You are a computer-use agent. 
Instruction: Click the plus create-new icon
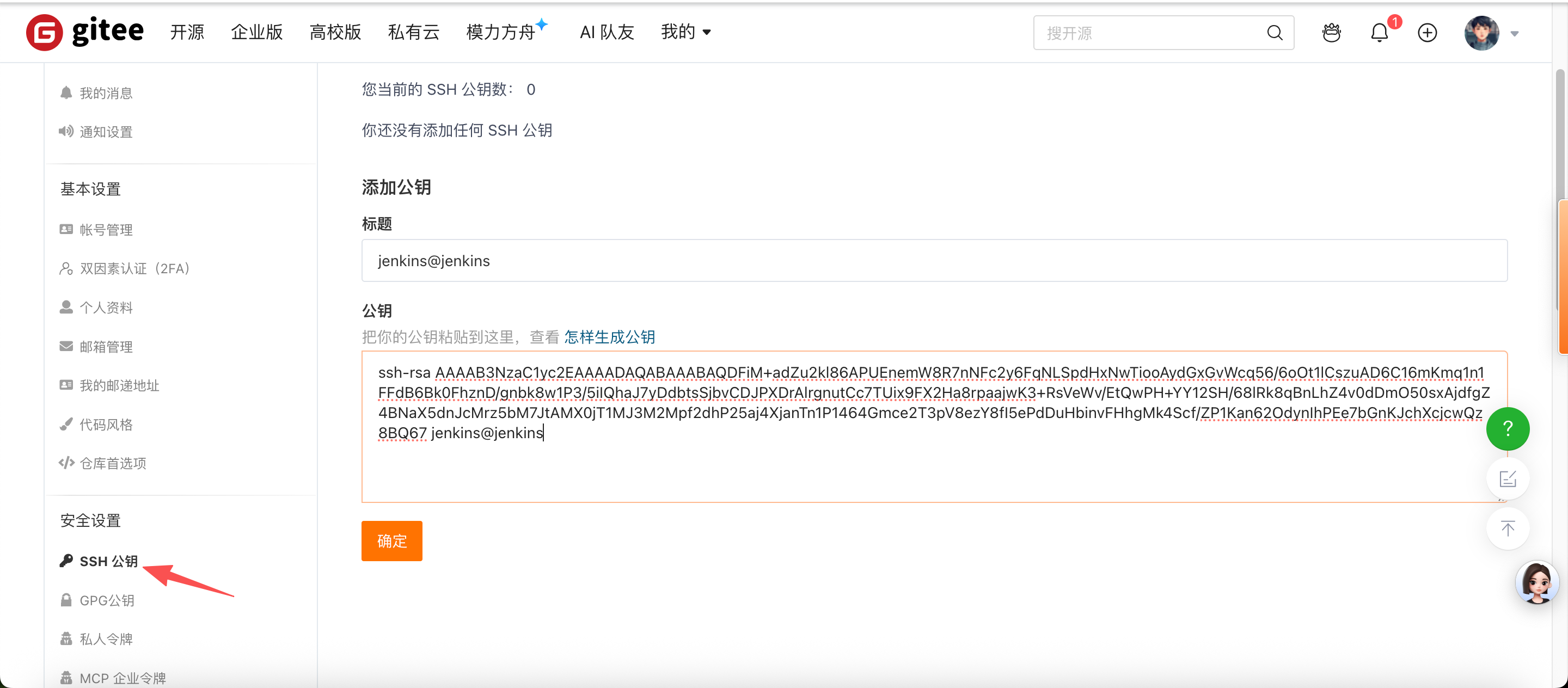(1427, 33)
